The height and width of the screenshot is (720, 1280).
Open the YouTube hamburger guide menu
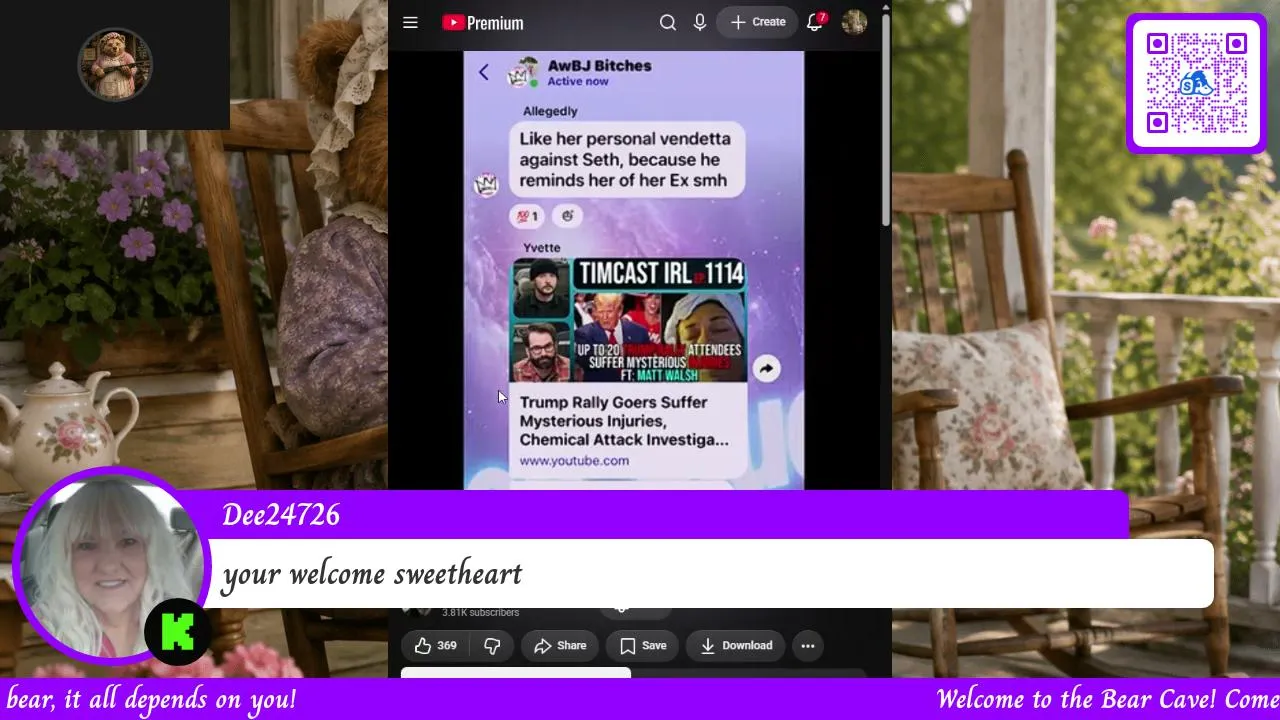410,23
